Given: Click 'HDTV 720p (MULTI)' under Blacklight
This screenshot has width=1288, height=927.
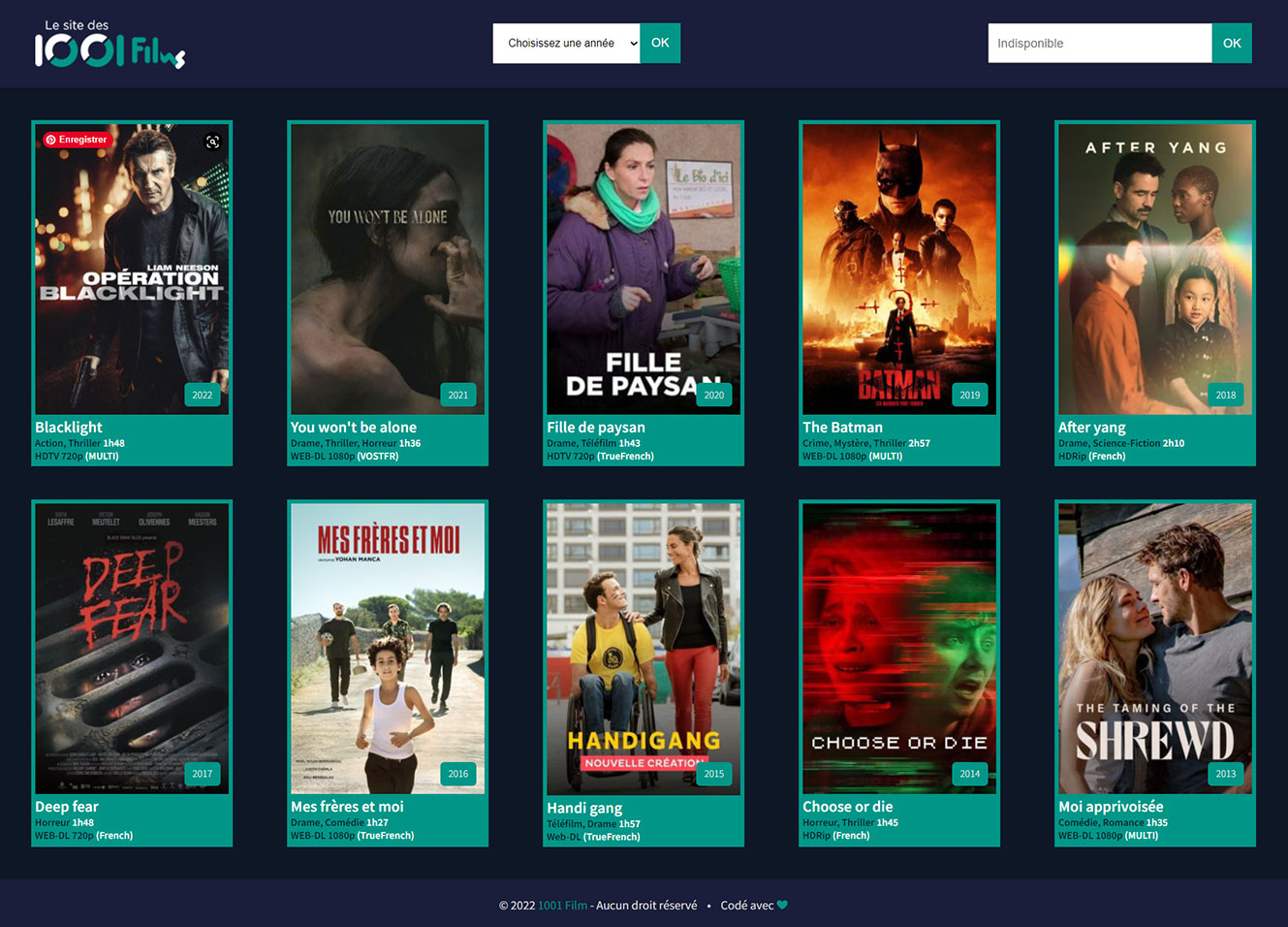Looking at the screenshot, I should coord(77,456).
